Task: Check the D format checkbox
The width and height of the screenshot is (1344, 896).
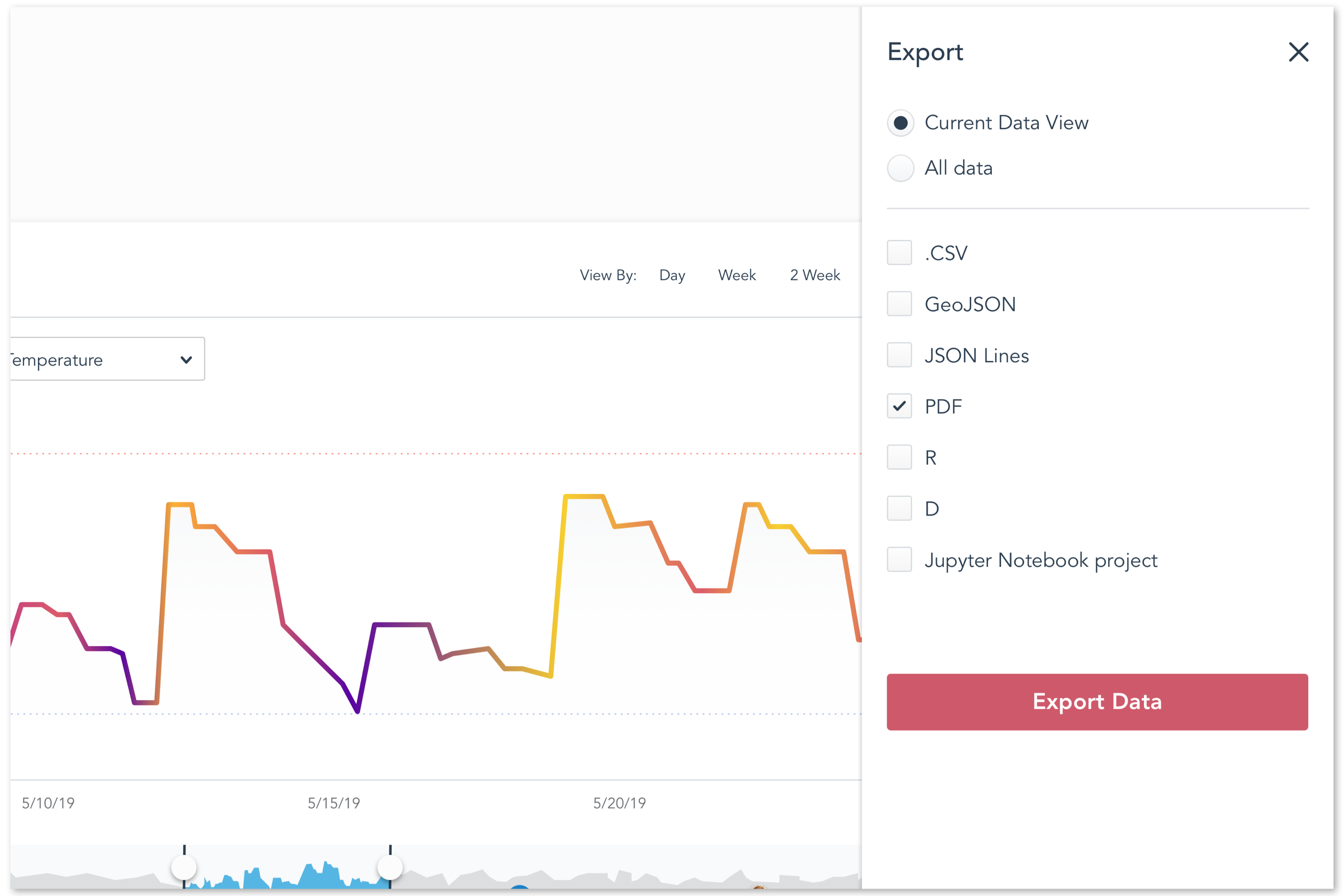Action: coord(899,509)
